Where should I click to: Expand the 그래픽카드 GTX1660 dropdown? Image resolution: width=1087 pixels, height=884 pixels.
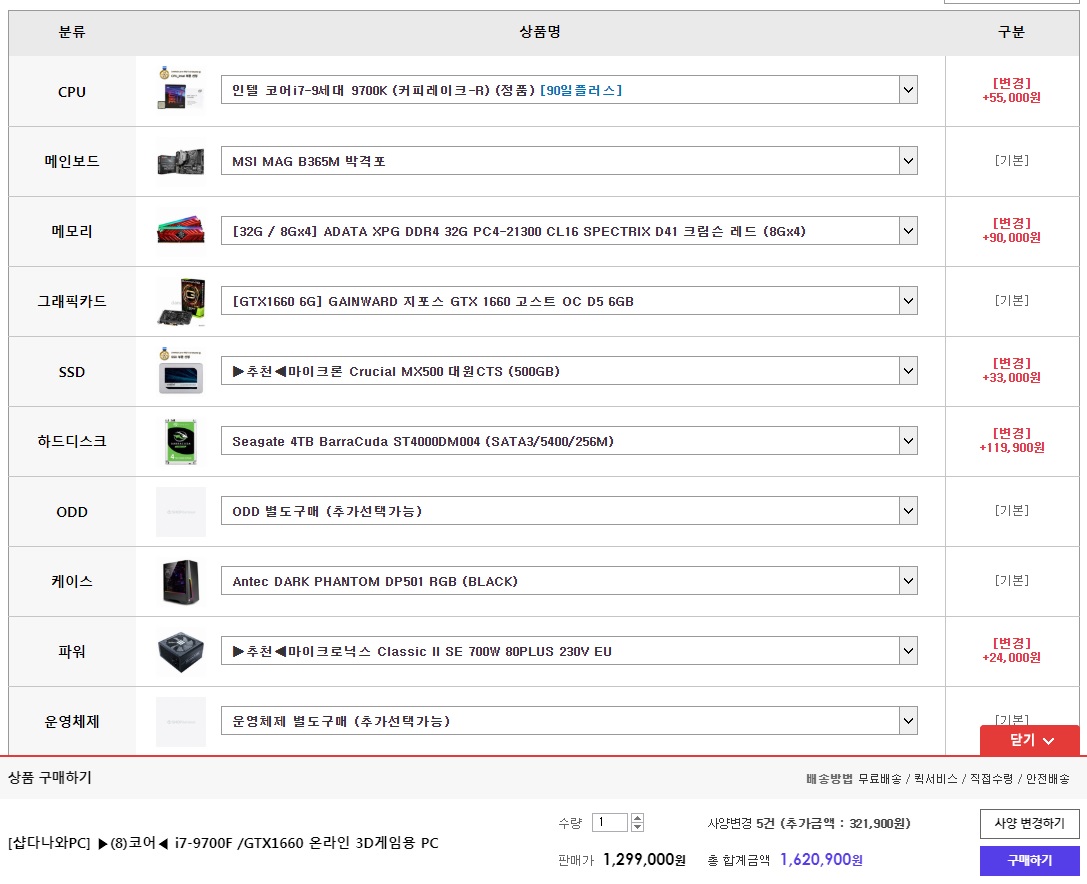569,301
